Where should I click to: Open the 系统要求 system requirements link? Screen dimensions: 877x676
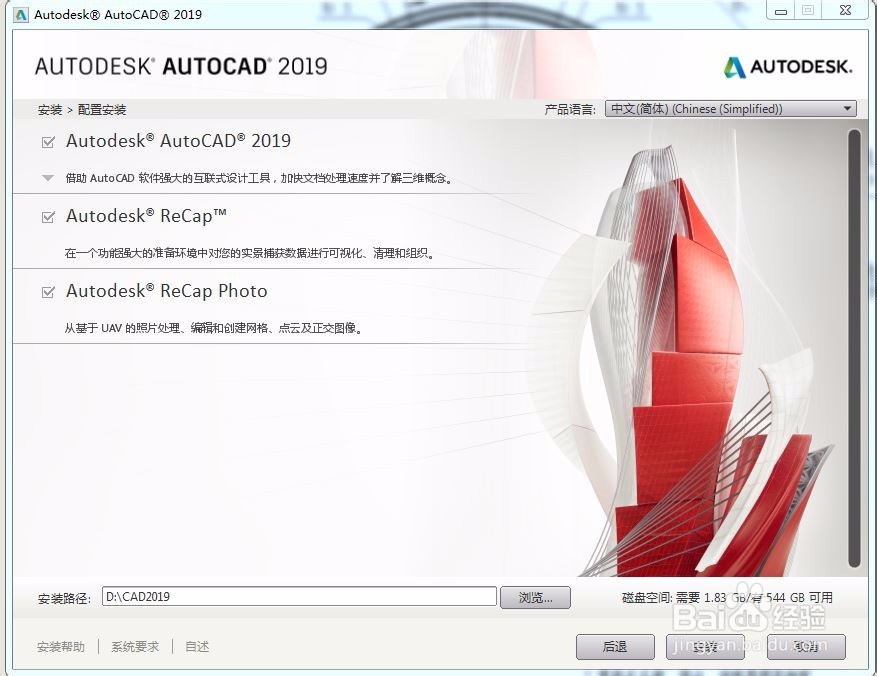coord(135,647)
